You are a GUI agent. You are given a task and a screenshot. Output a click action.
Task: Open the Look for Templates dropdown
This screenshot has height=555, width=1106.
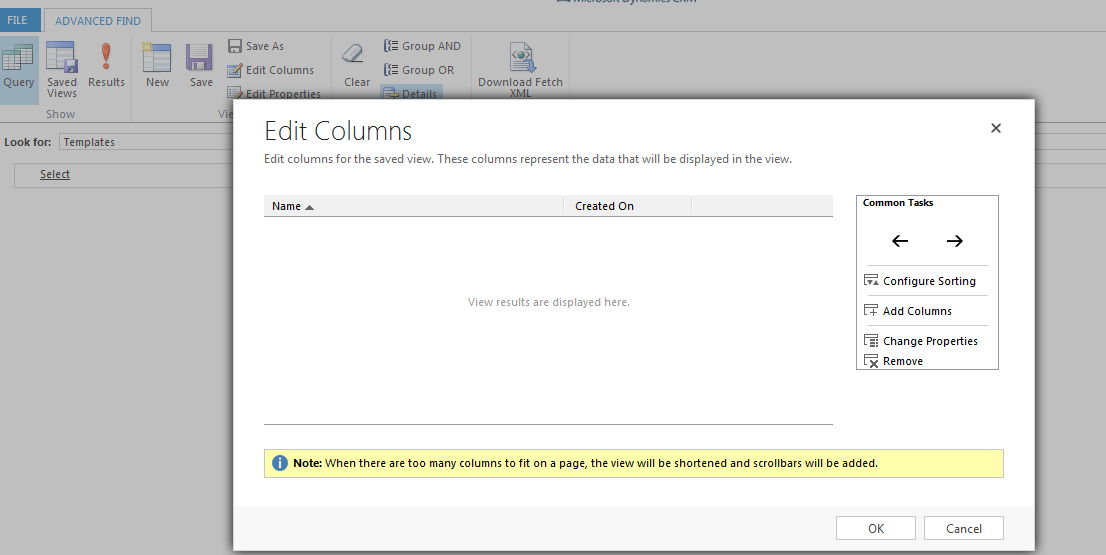[147, 142]
